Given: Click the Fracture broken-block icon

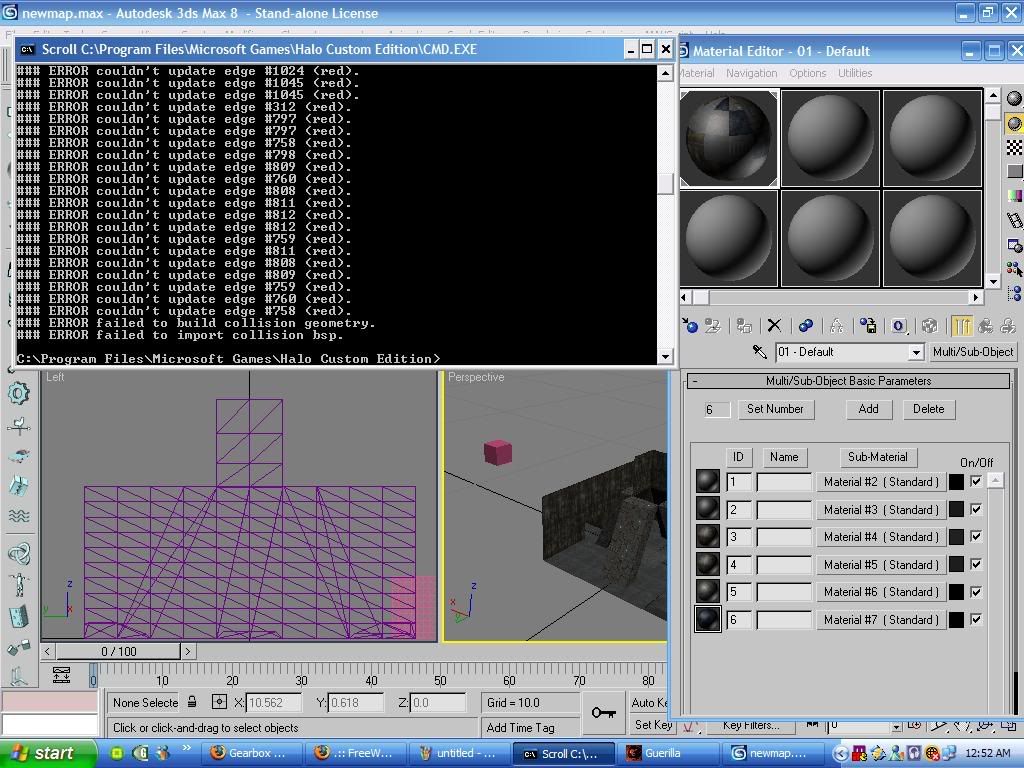Looking at the screenshot, I should point(18,485).
